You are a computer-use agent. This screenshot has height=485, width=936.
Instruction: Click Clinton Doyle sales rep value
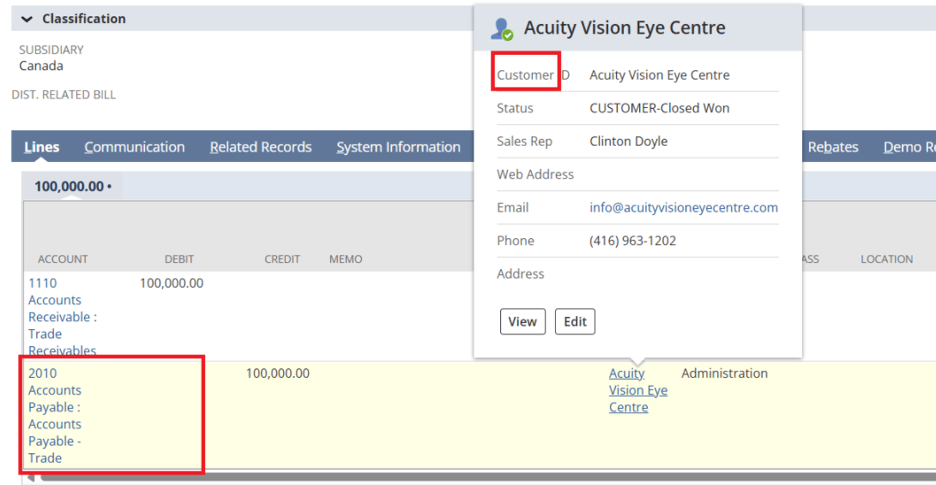(629, 142)
